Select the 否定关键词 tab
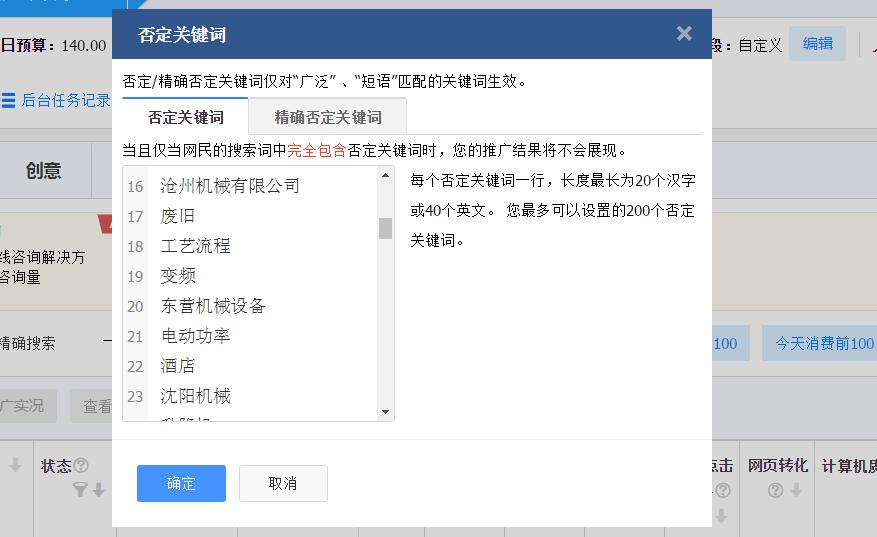Screen dimensions: 877x537 [x=185, y=117]
